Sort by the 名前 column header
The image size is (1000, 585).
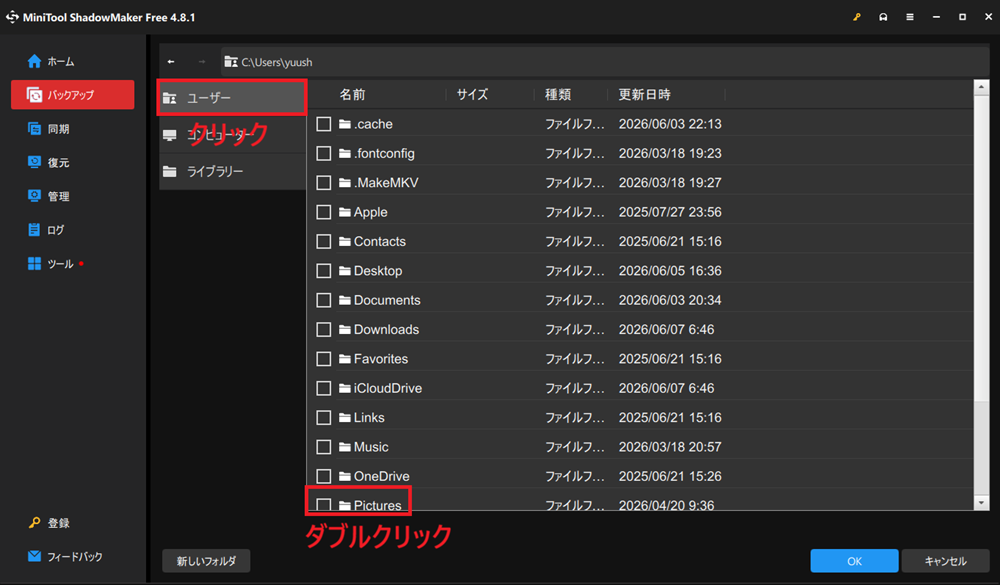click(x=352, y=94)
